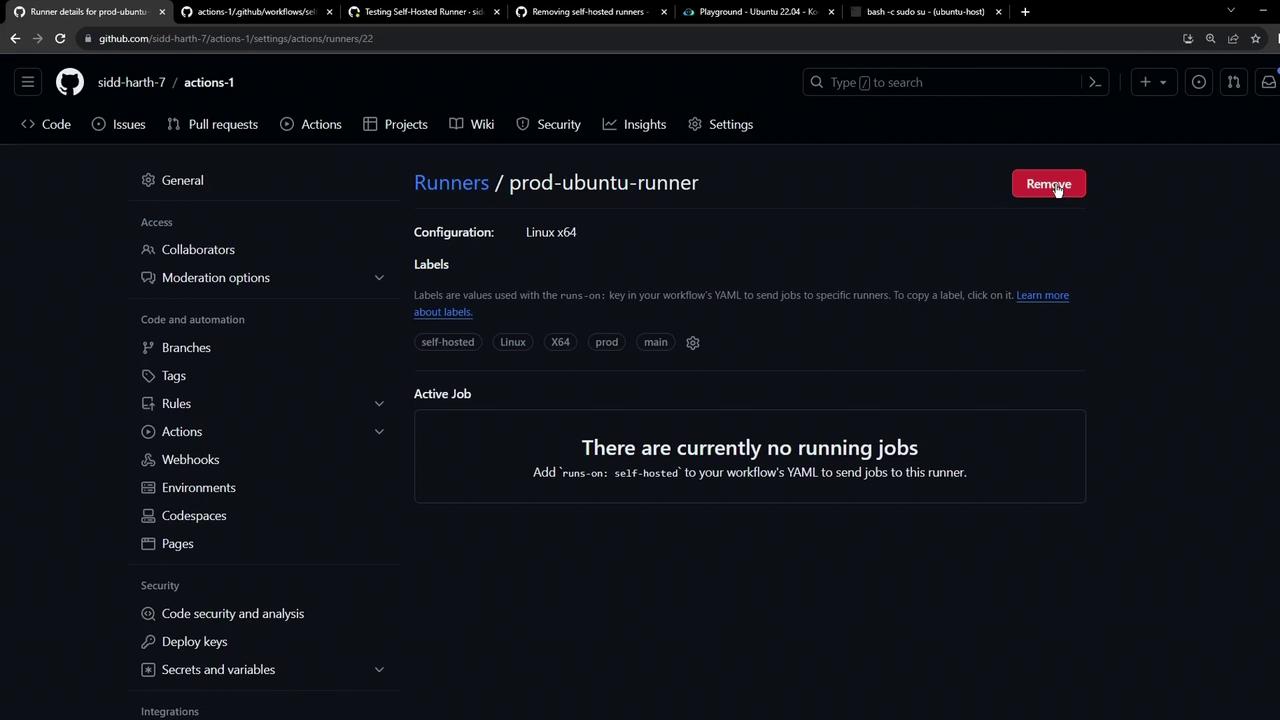Open General settings in sidebar
This screenshot has height=720, width=1280.
click(x=263, y=180)
